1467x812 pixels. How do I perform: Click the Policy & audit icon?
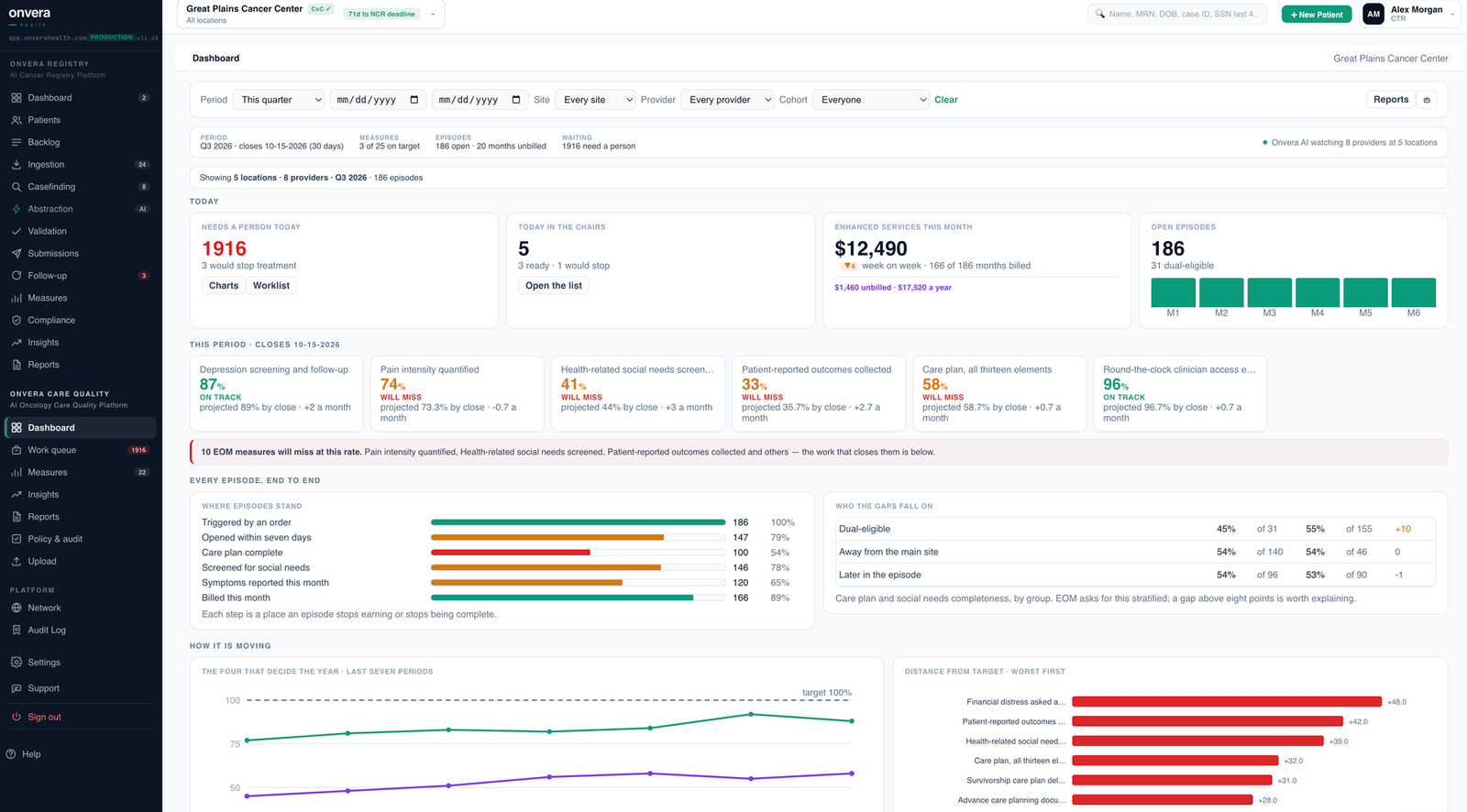[x=17, y=539]
